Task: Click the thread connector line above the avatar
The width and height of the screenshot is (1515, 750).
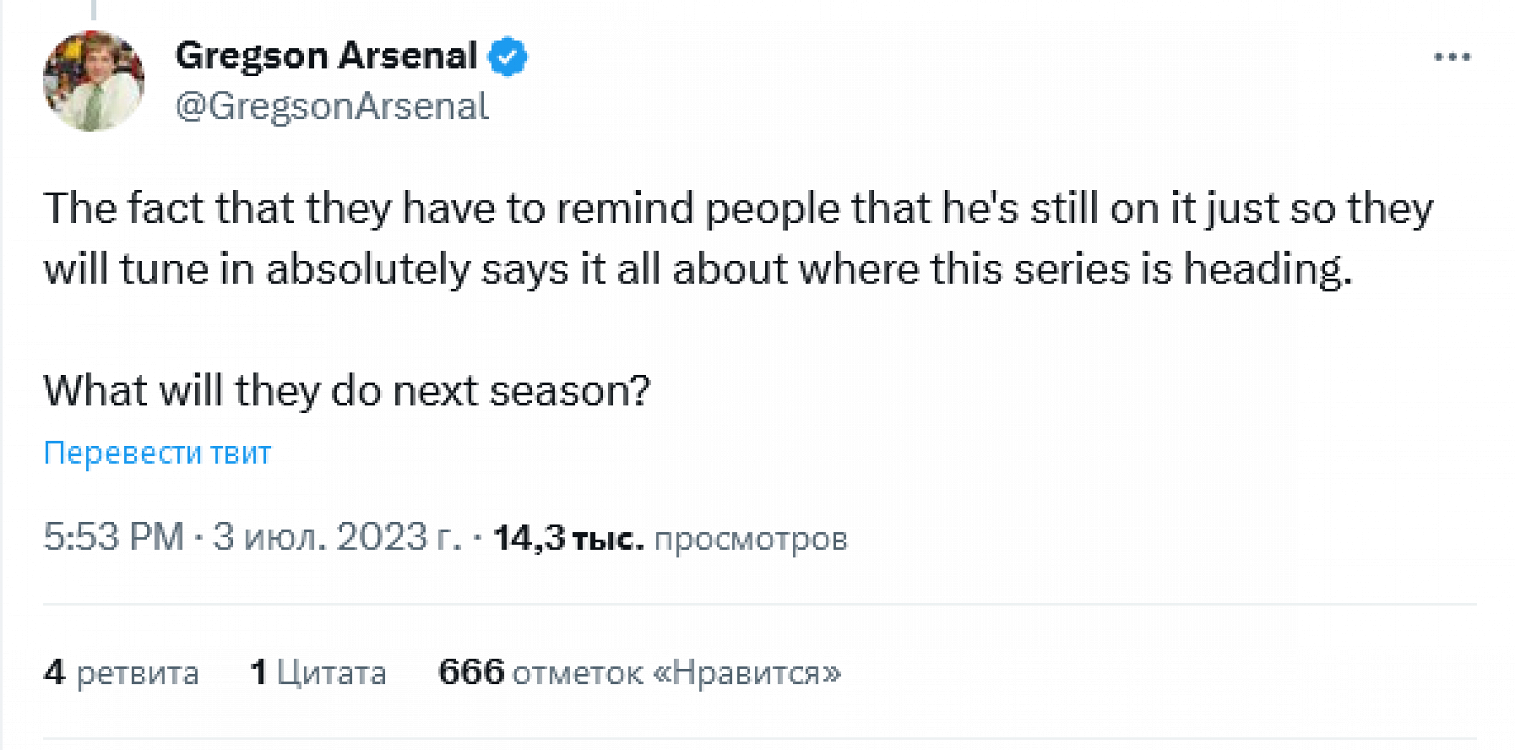Action: point(92,10)
